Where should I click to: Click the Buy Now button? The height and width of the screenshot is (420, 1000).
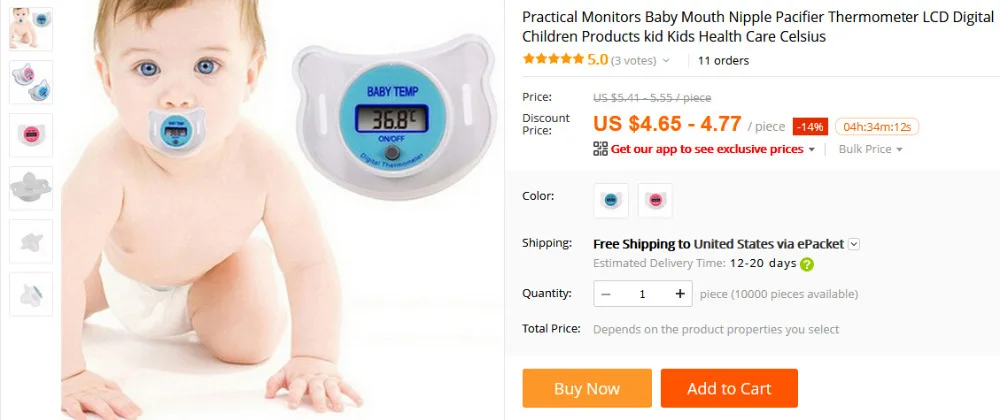(x=587, y=388)
